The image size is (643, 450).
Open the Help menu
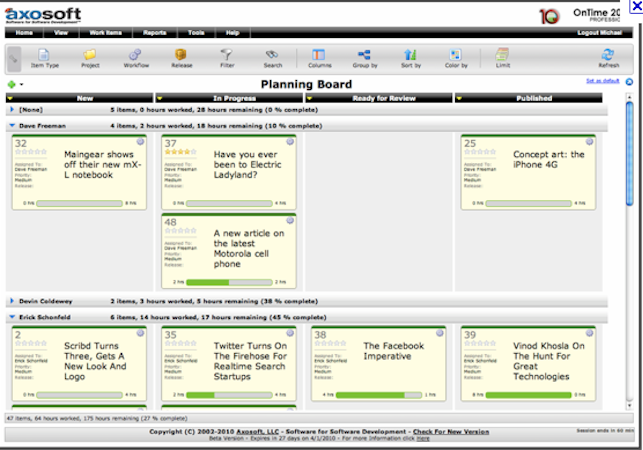tap(232, 33)
